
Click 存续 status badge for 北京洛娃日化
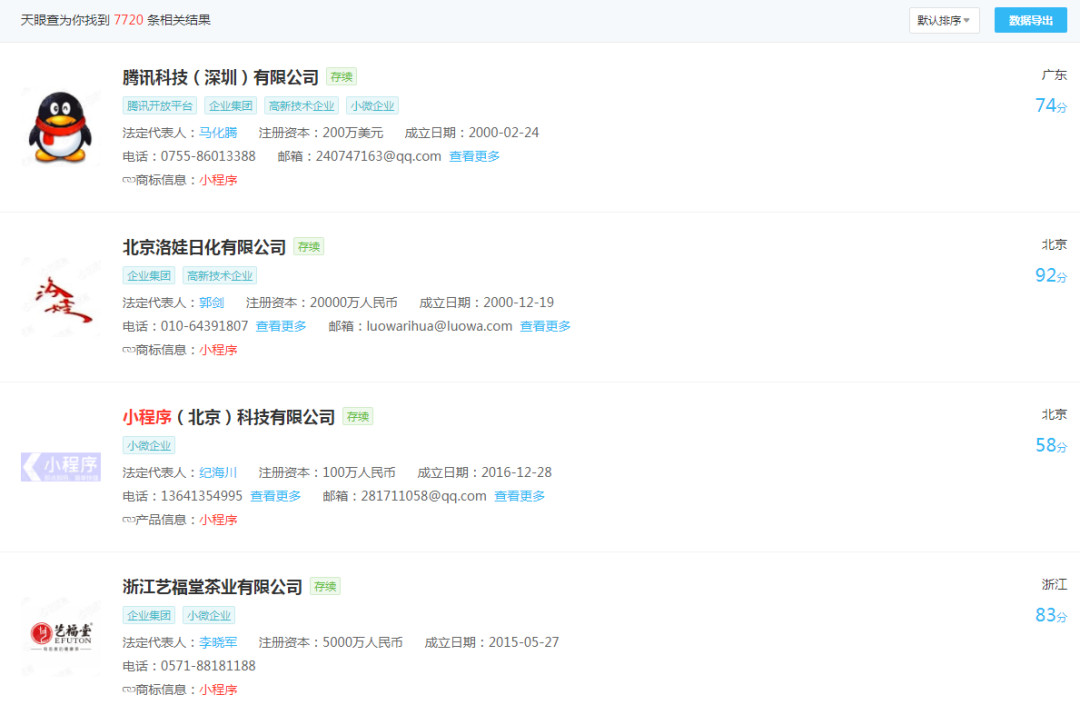tap(309, 246)
